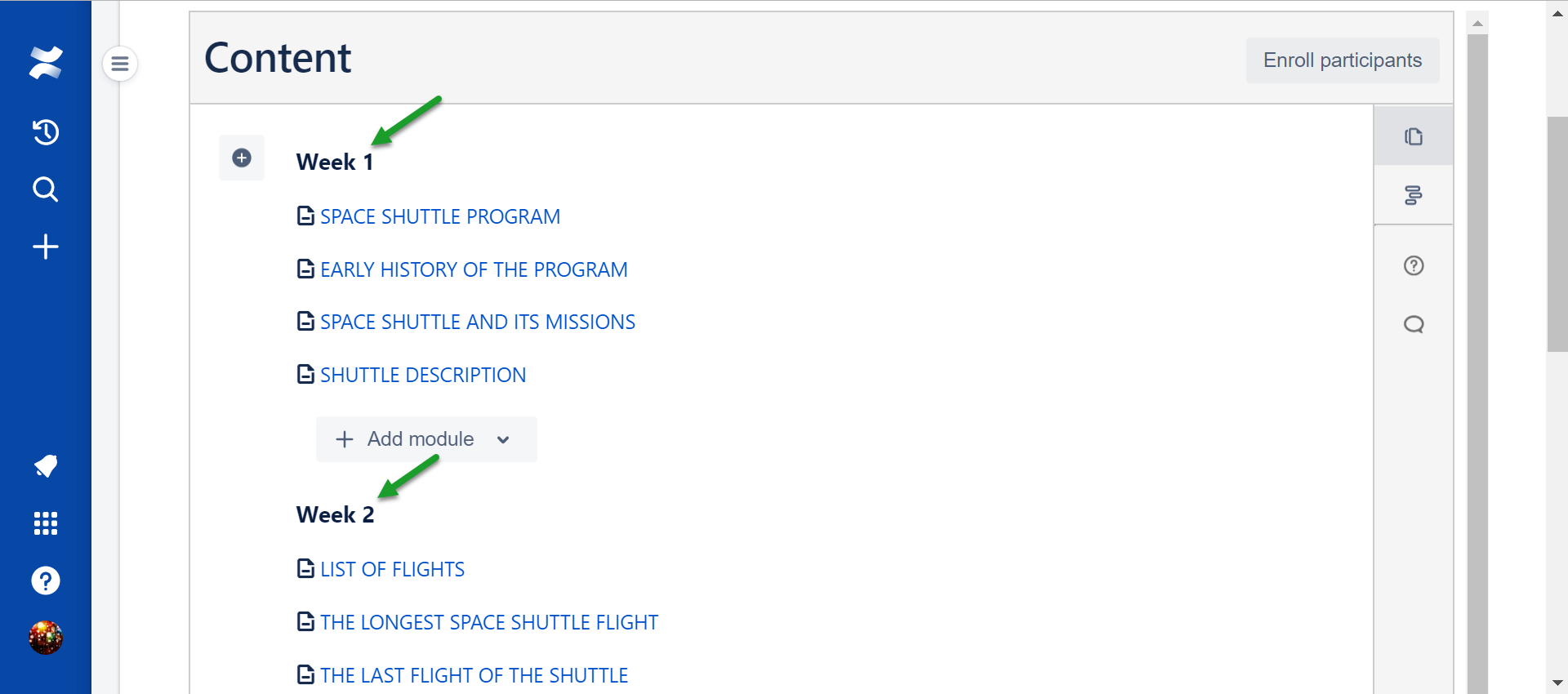Open the search icon in sidebar
This screenshot has width=1568, height=694.
pos(46,189)
